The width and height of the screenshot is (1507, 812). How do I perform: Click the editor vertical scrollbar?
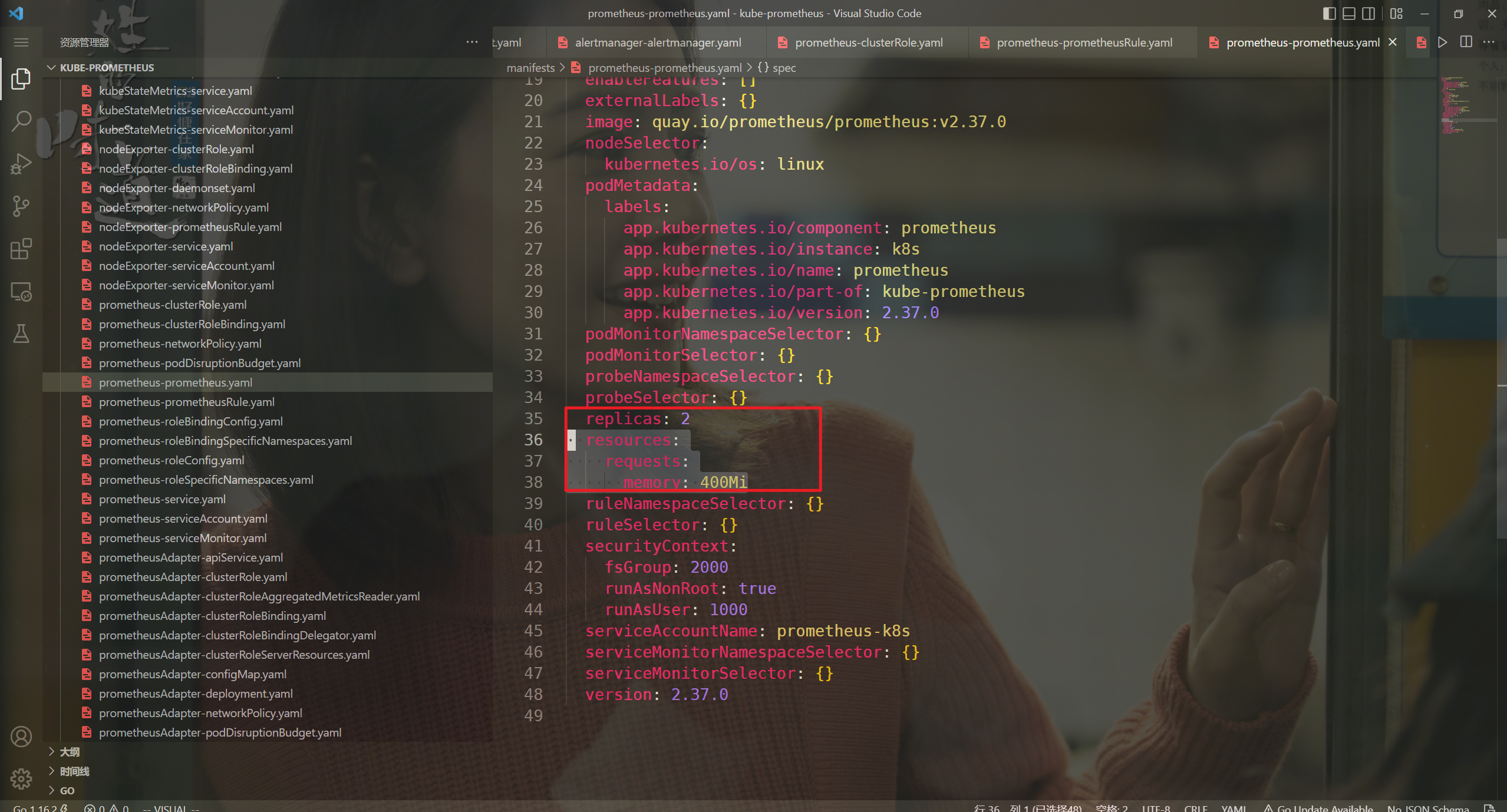1502,389
